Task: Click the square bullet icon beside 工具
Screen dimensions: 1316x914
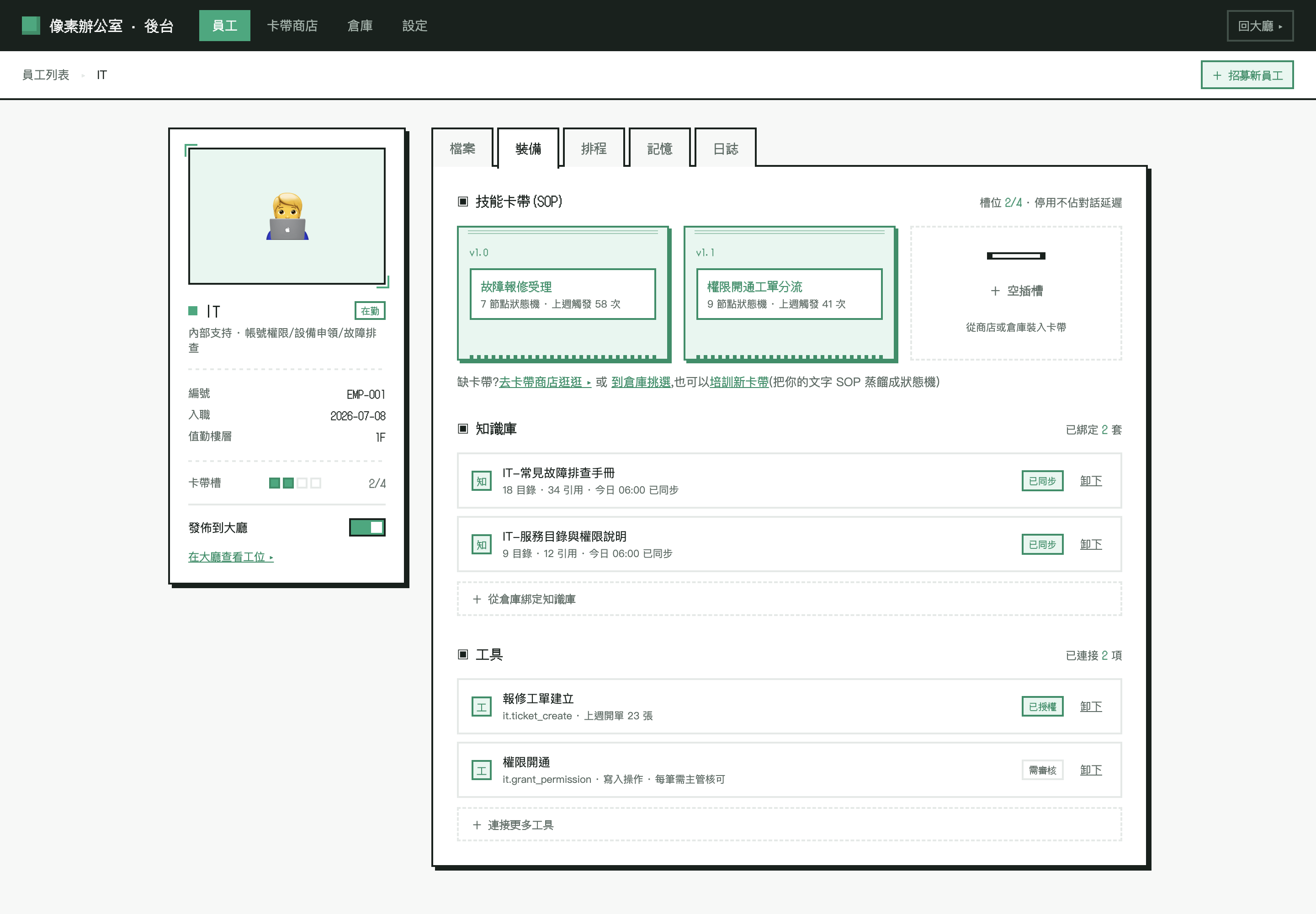Action: (x=463, y=654)
